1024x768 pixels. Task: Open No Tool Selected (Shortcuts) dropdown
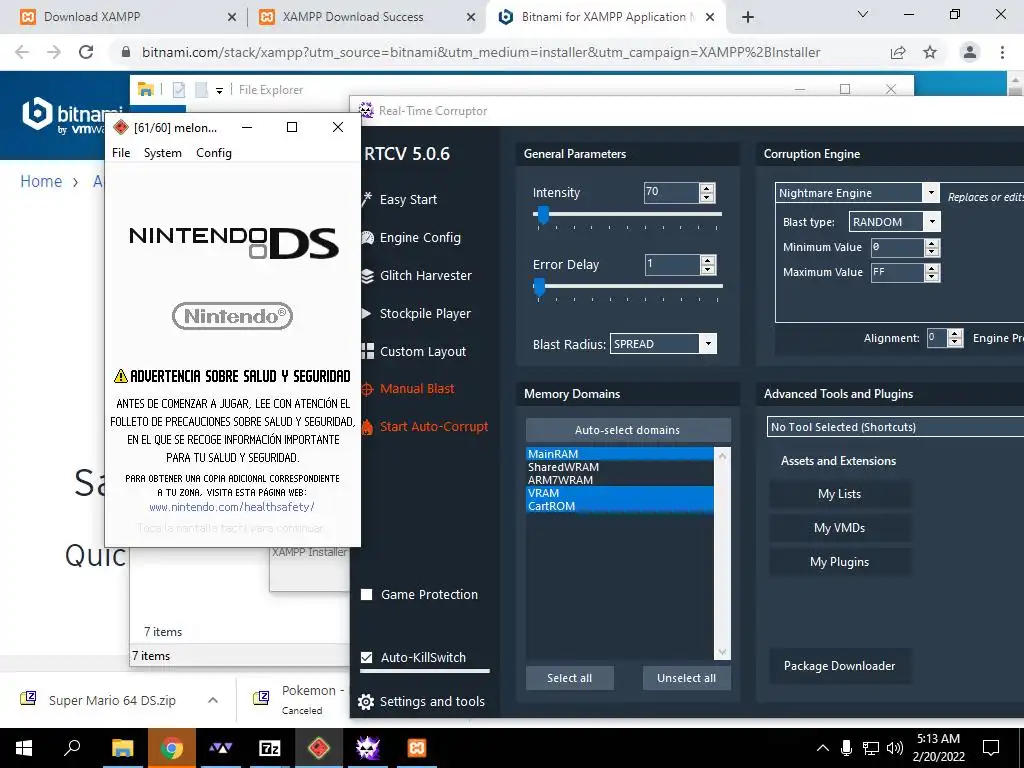(x=895, y=426)
